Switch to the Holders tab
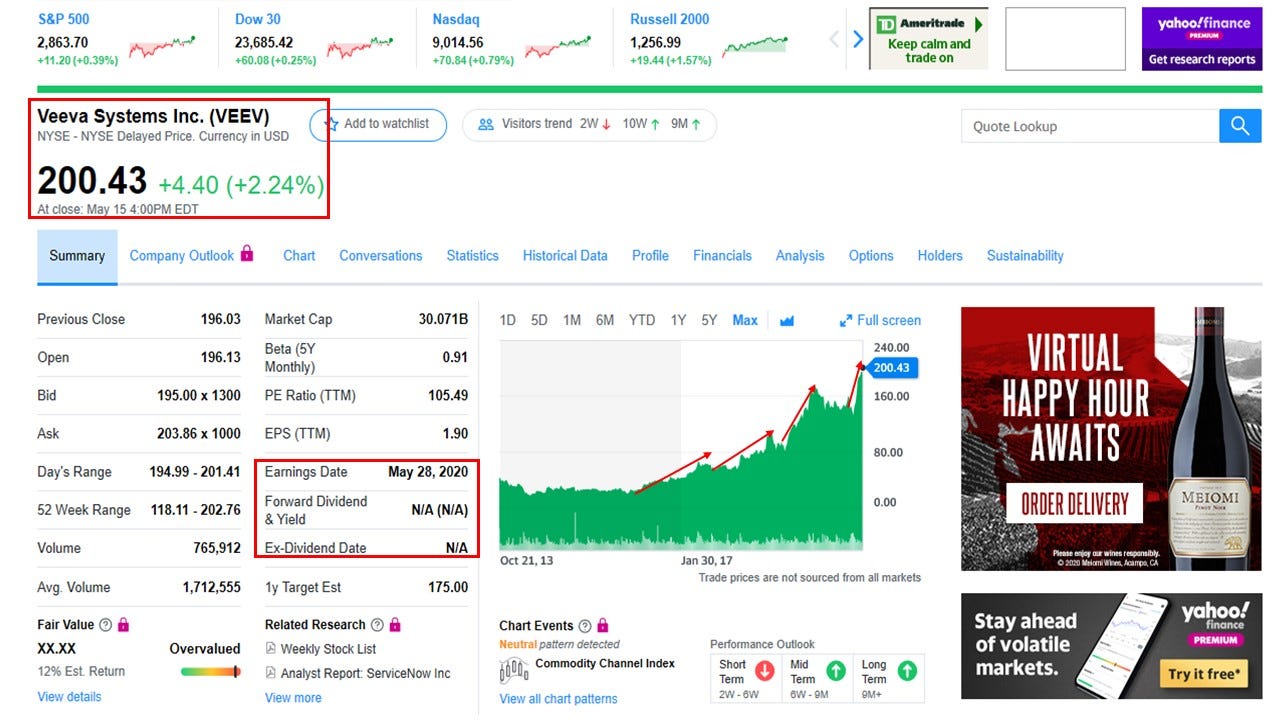This screenshot has height=720, width=1280. pos(940,256)
